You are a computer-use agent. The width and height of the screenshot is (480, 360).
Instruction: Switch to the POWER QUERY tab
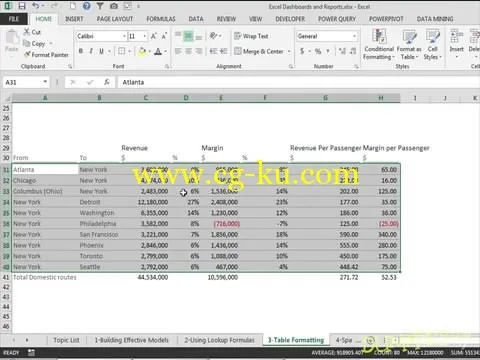coord(337,19)
